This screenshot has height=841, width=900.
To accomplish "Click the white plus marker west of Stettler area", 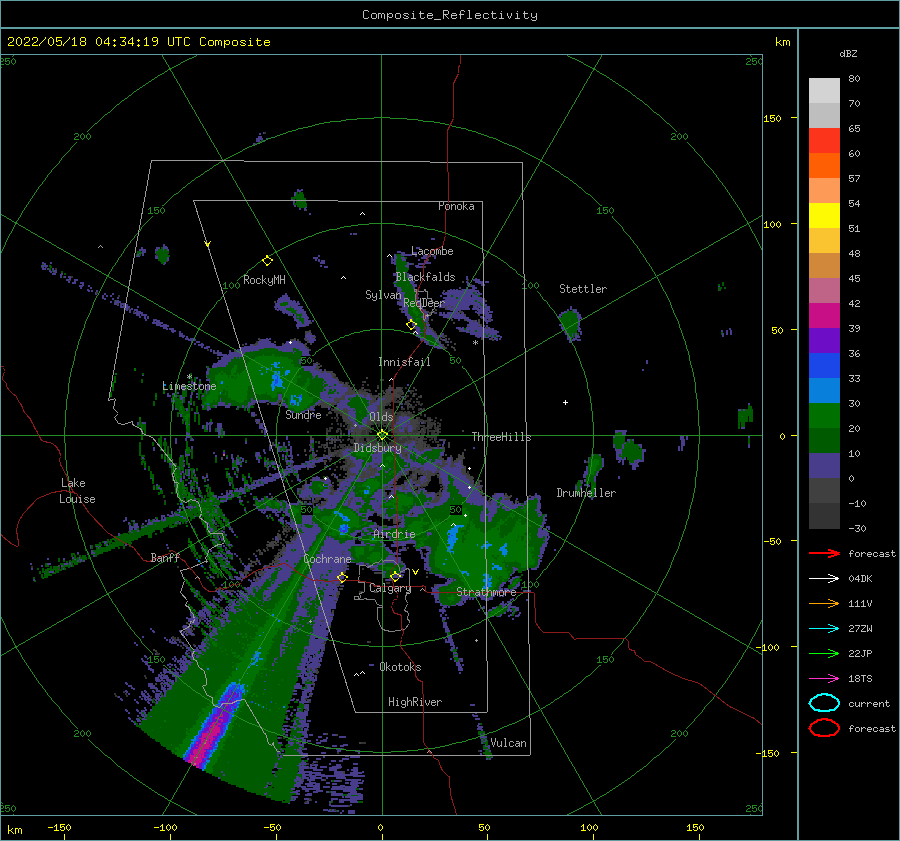I will click(x=565, y=402).
